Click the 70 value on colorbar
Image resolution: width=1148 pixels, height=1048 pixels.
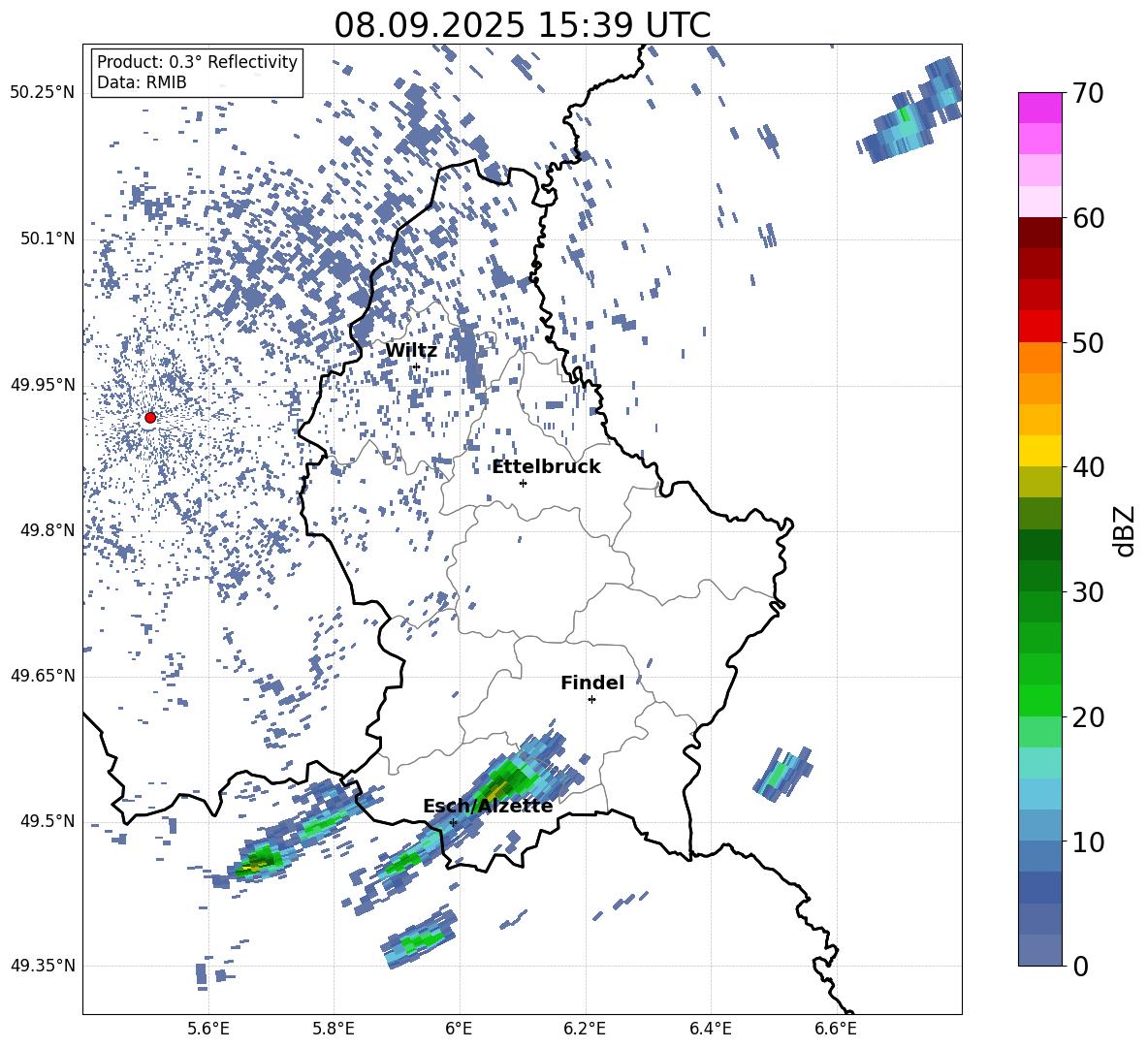tap(1088, 94)
